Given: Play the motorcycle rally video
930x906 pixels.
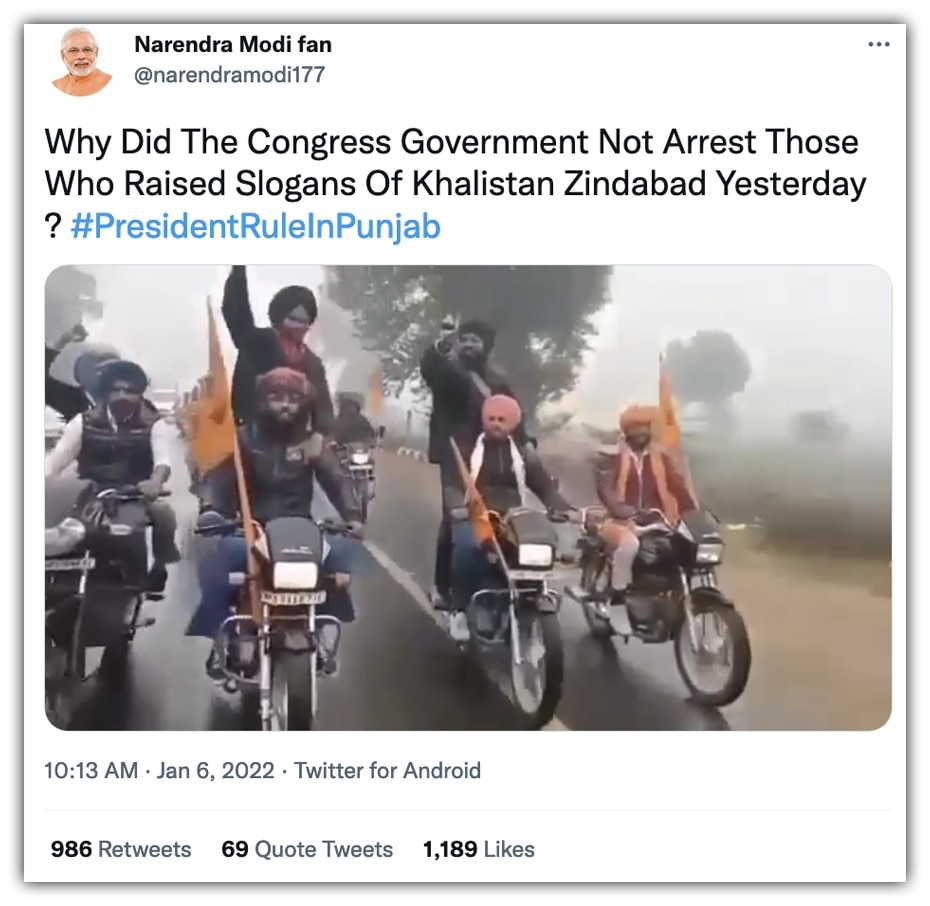Looking at the screenshot, I should [468, 497].
